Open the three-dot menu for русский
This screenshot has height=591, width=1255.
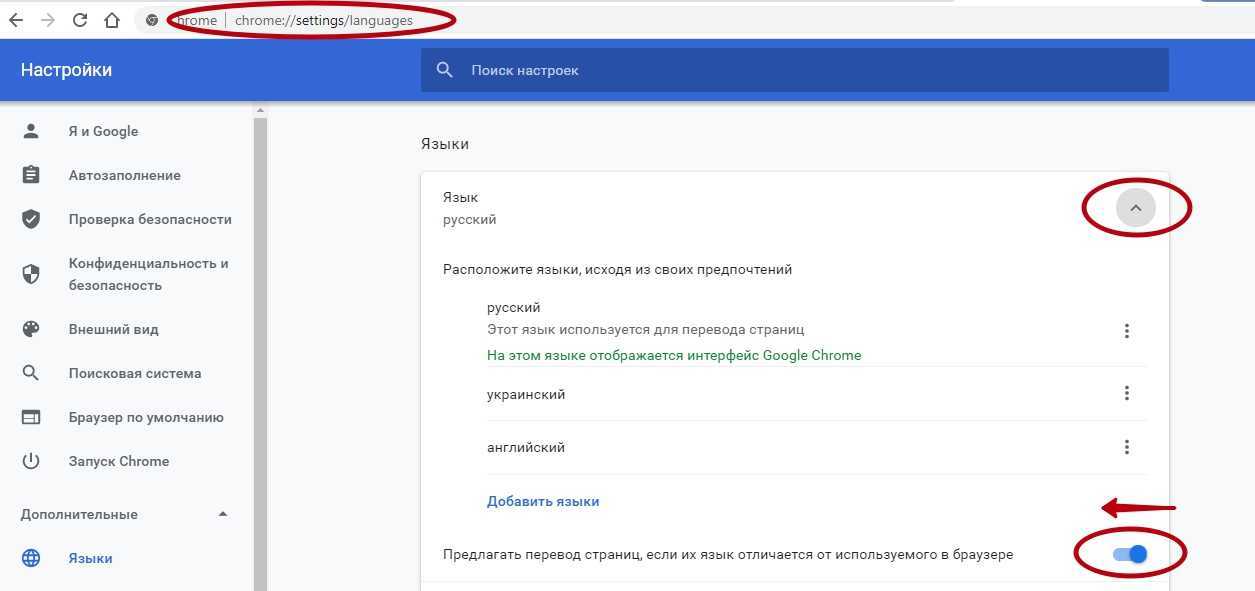1127,331
